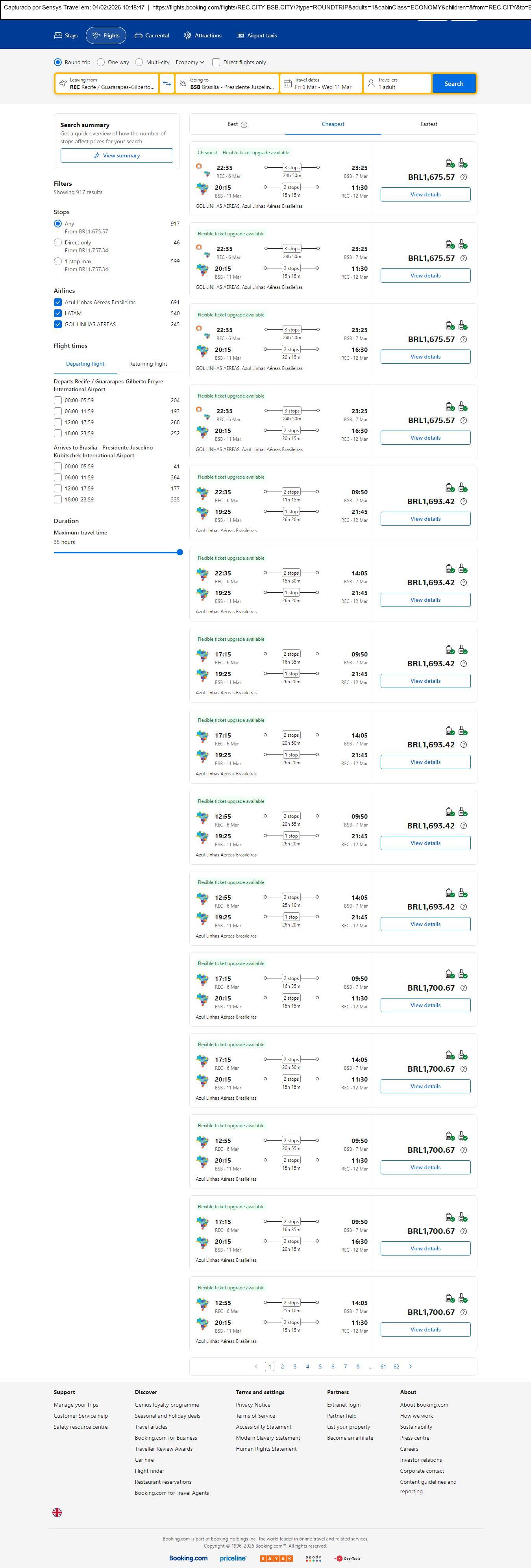Open Attractions in the top navigation
This screenshot has height=1568, width=531.
[203, 35]
